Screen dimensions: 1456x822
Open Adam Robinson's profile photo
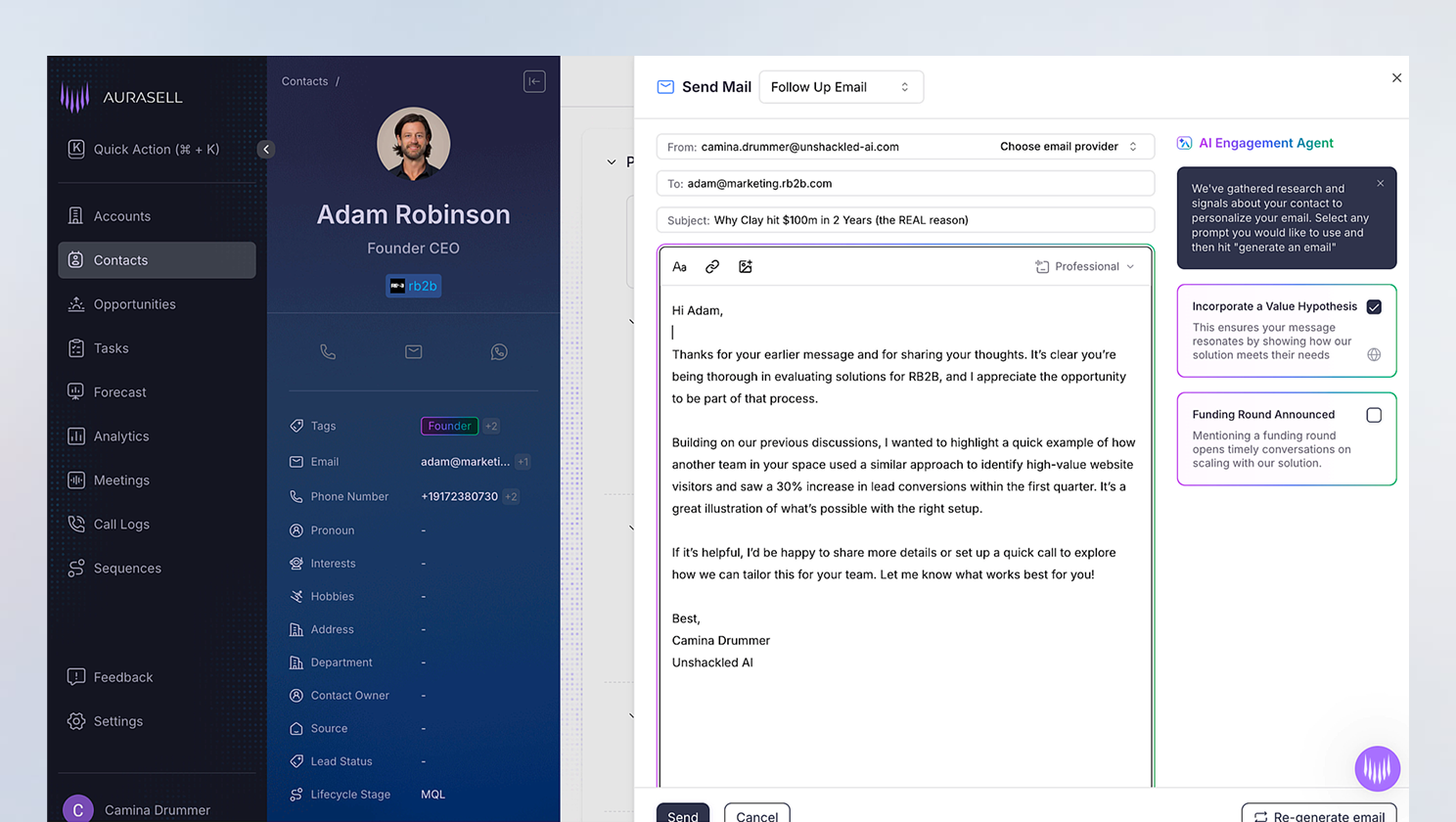[x=413, y=144]
